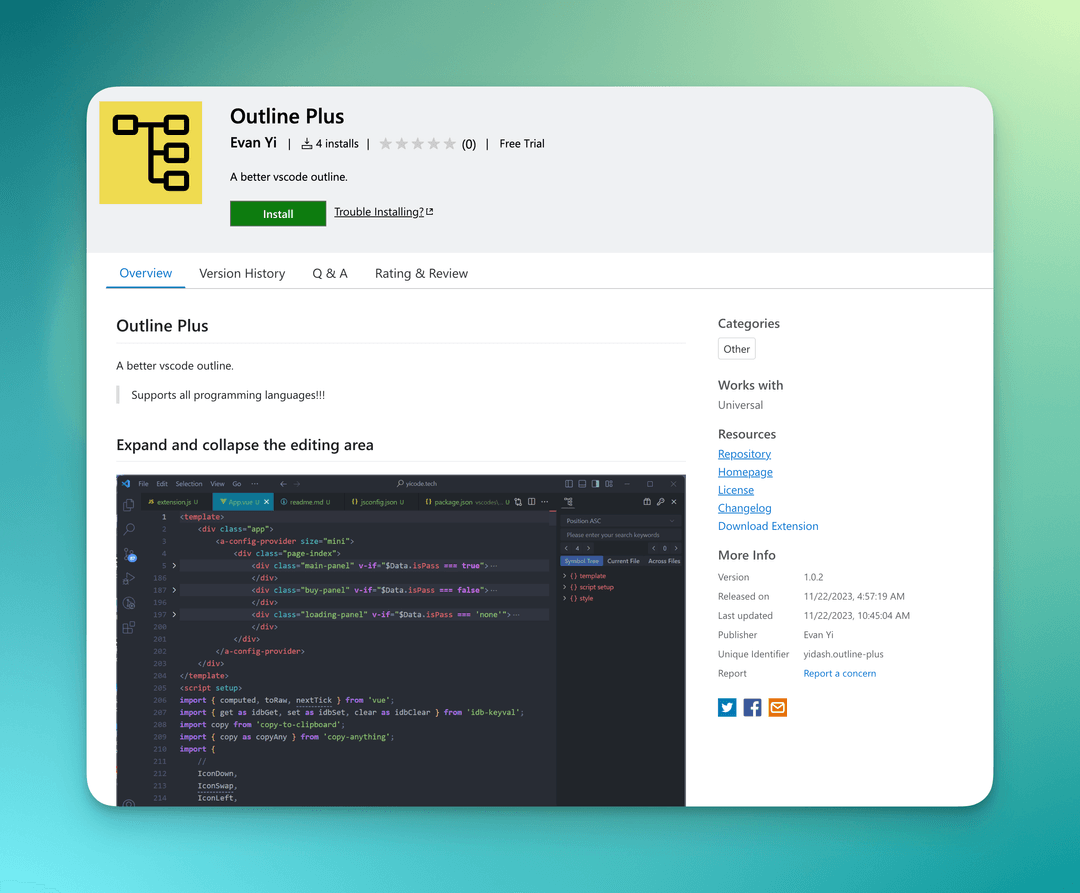Viewport: 1080px width, 893px height.
Task: Share the extension on Twitter
Action: point(727,707)
